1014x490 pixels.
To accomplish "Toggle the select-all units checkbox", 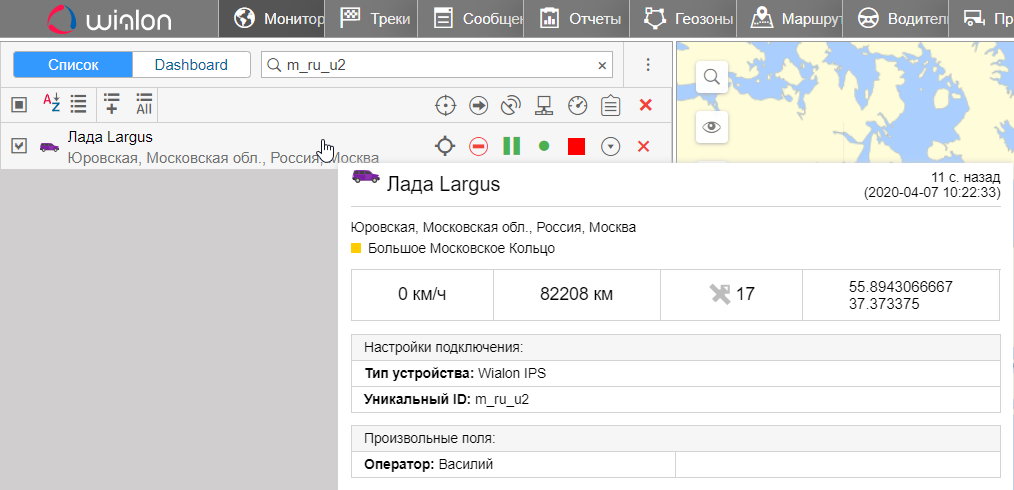I will point(19,104).
